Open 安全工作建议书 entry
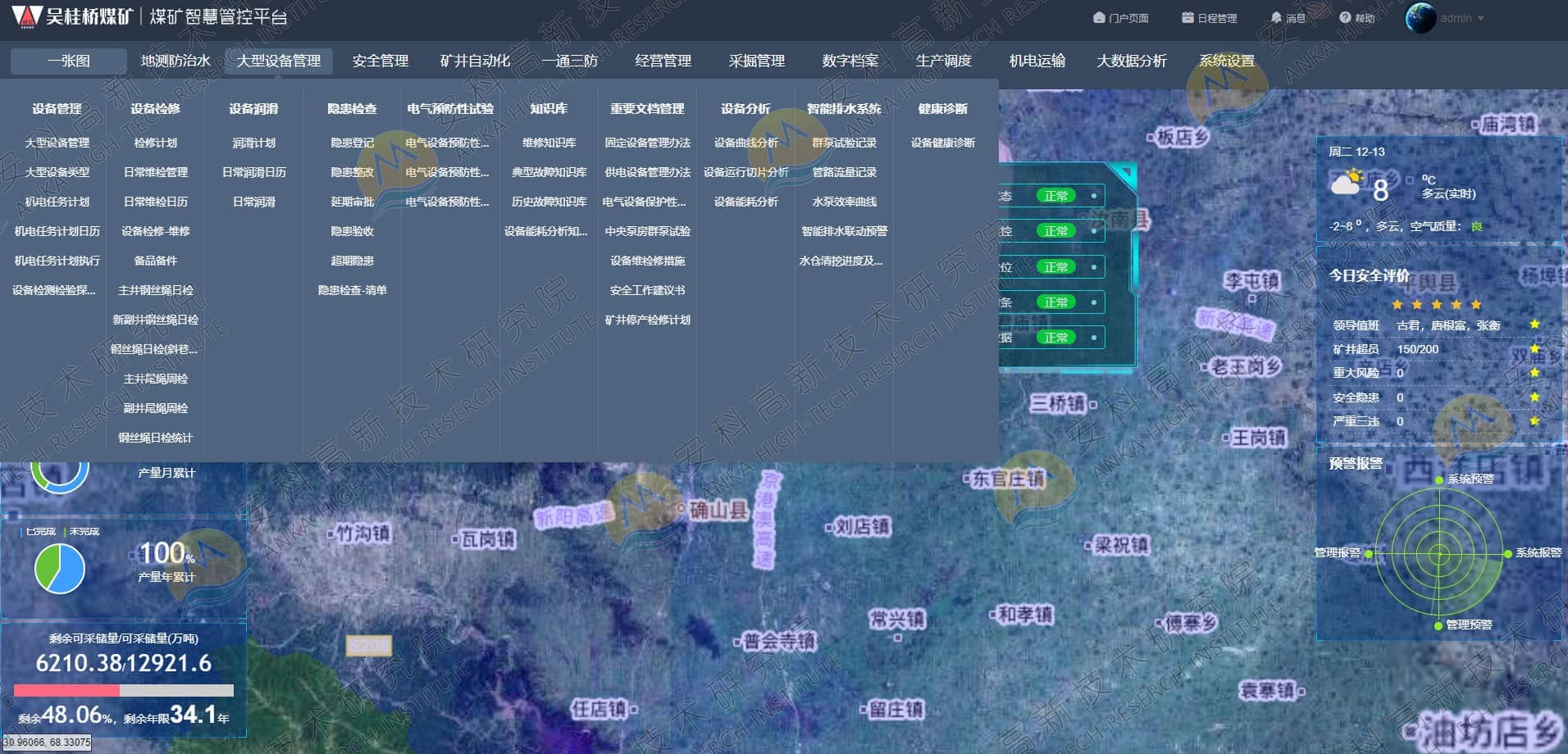The image size is (1568, 754). [648, 290]
